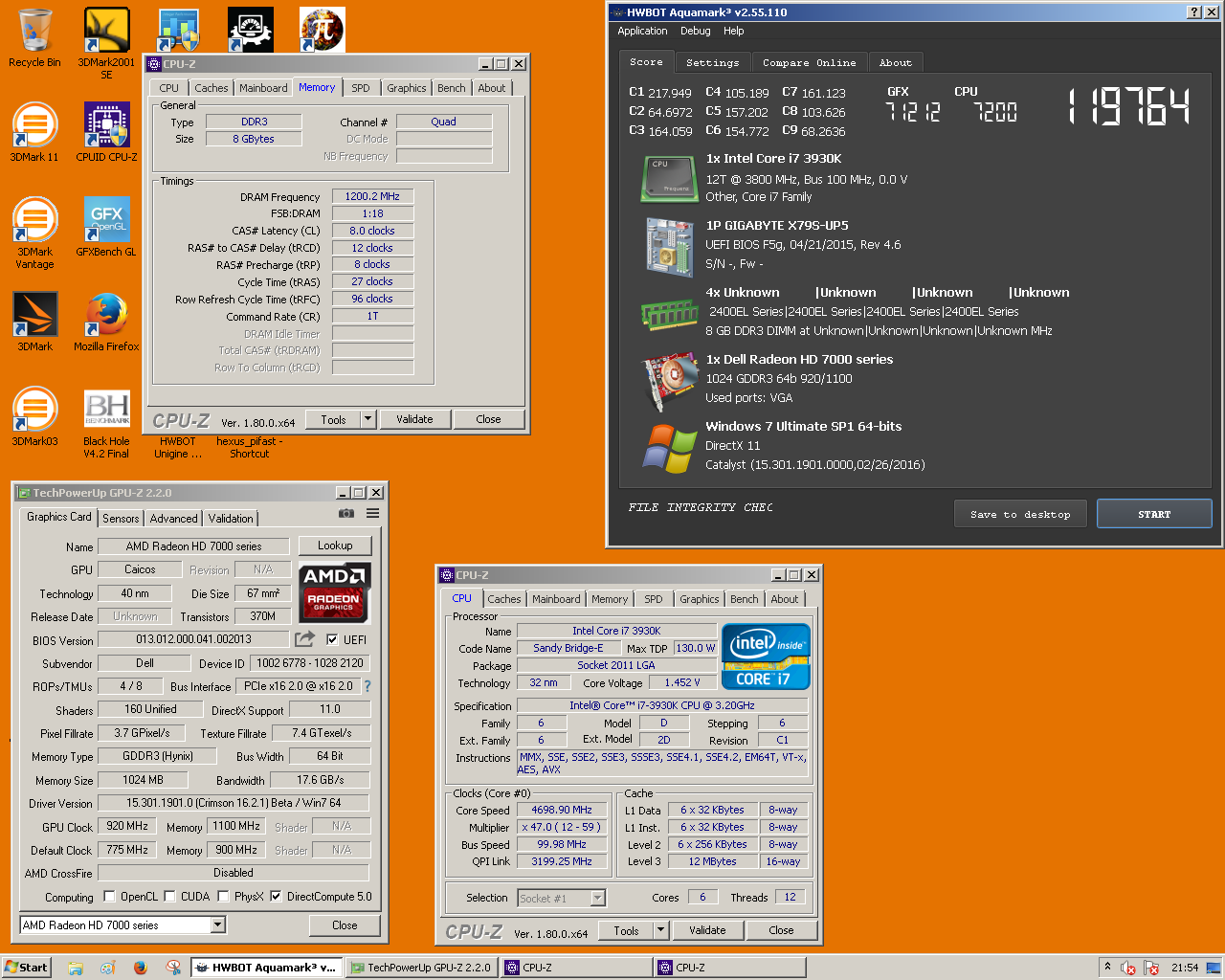The width and height of the screenshot is (1225, 980).
Task: Click the Show desktop button in tray
Action: pyautogui.click(x=1213, y=968)
